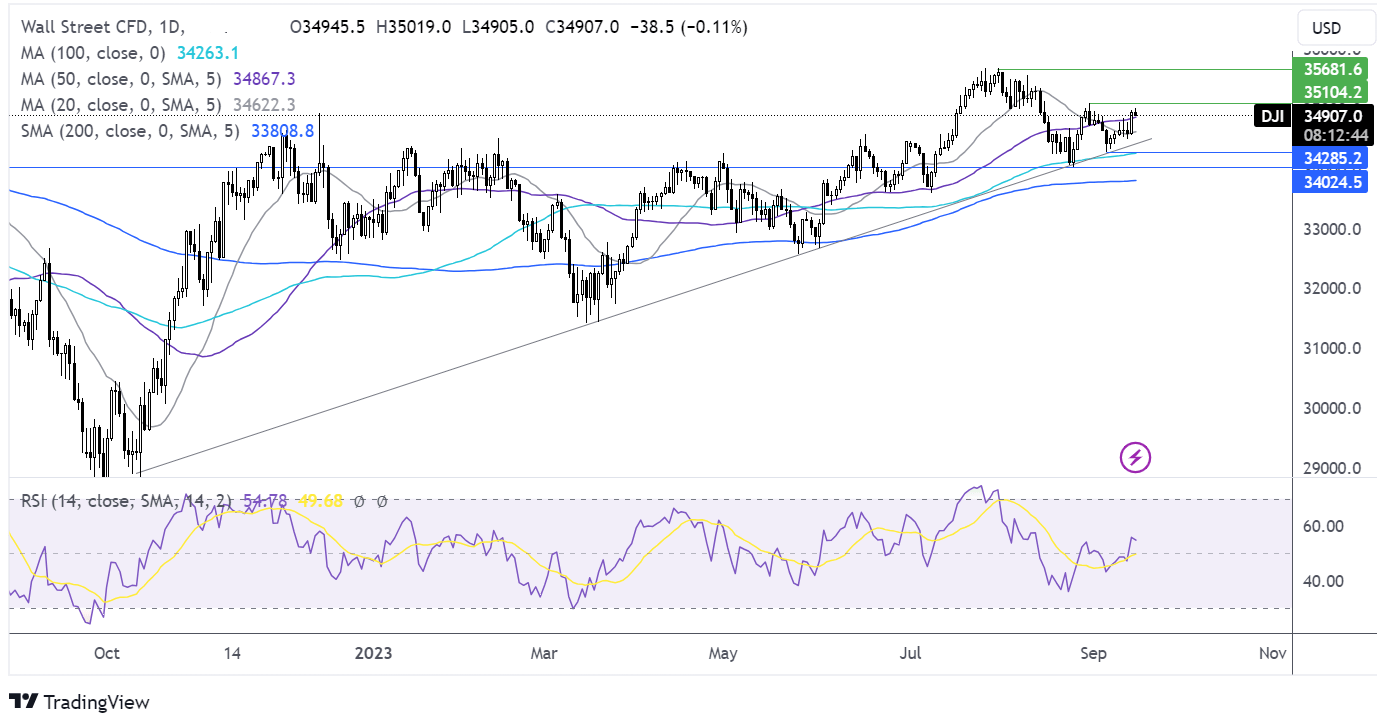Click the May date axis label

(723, 653)
